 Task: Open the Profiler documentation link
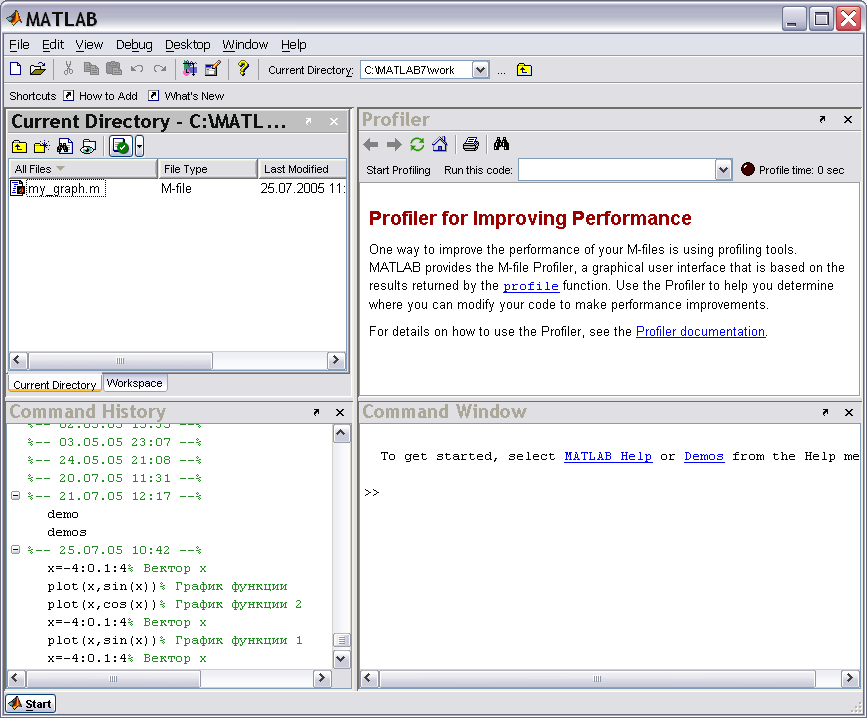[x=701, y=332]
